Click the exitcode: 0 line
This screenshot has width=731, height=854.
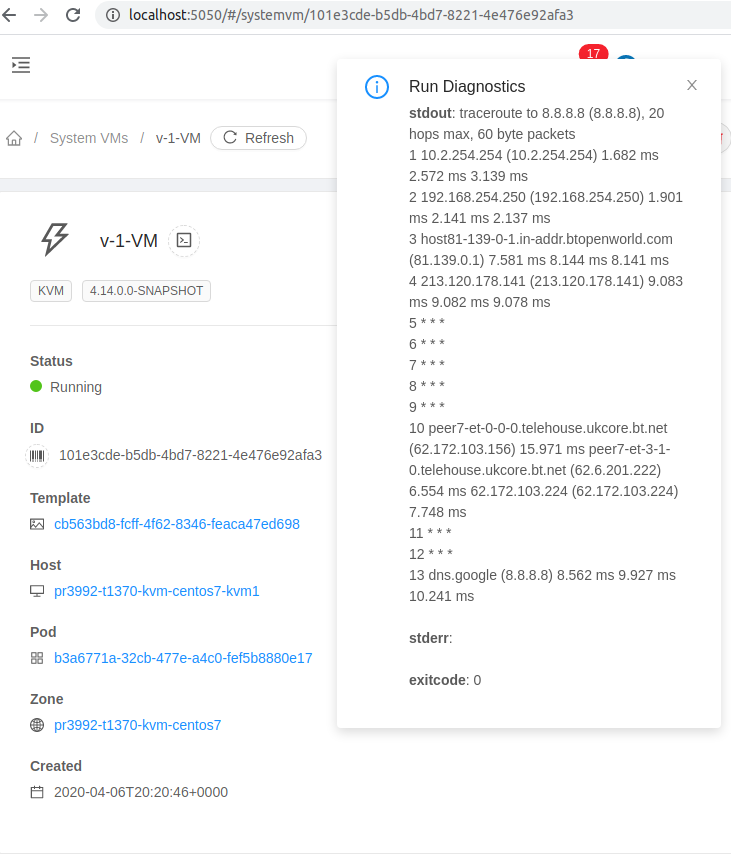[445, 680]
